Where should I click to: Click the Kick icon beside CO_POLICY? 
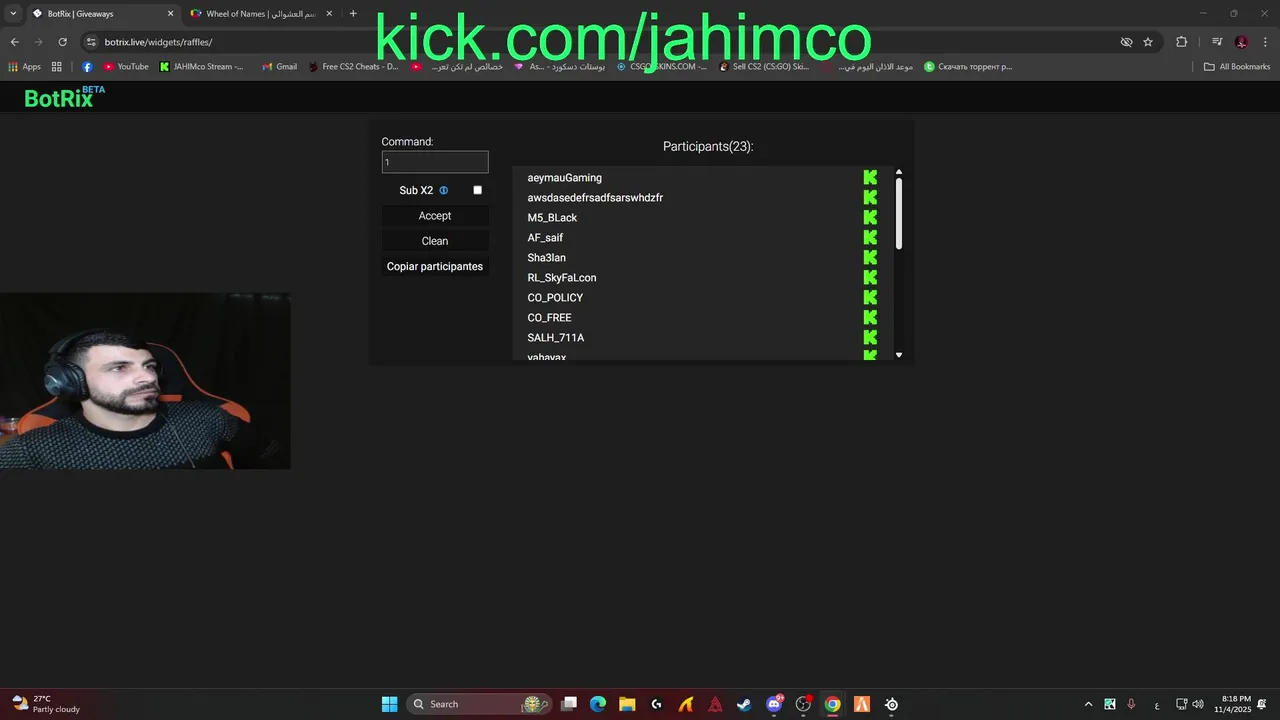870,298
